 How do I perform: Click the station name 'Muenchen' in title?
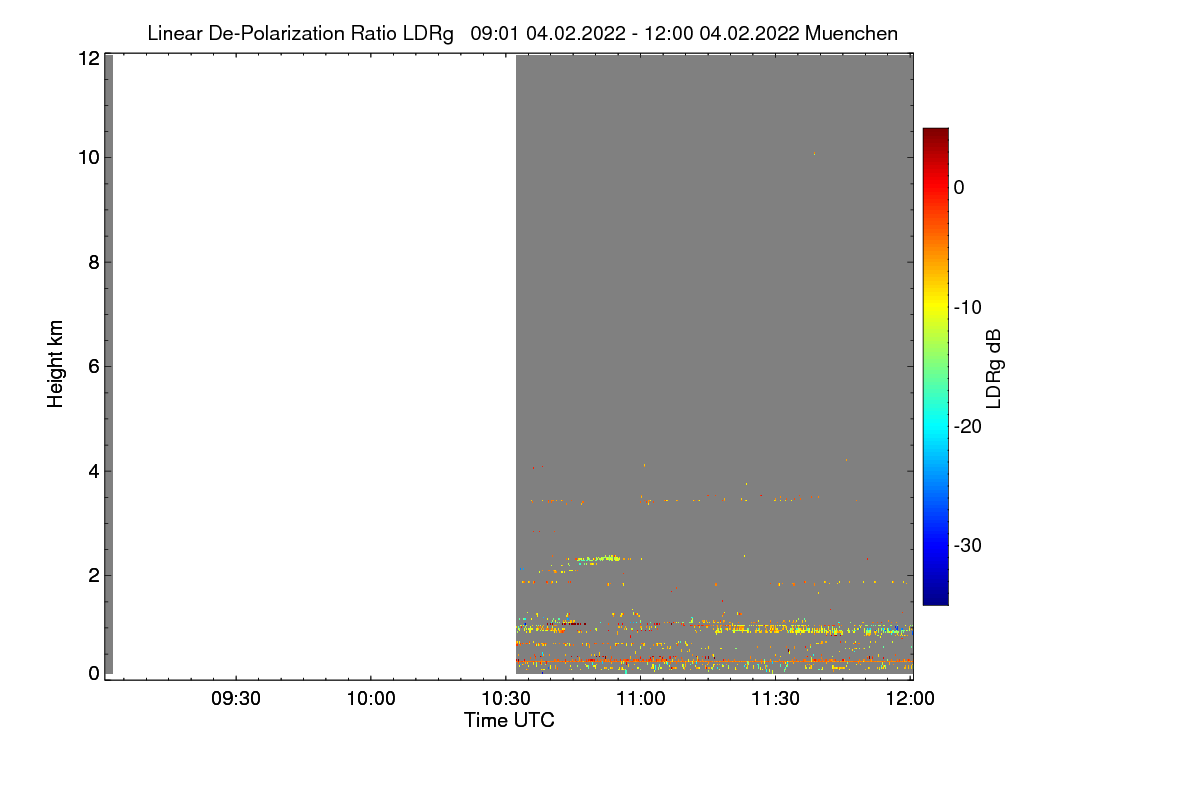click(851, 33)
